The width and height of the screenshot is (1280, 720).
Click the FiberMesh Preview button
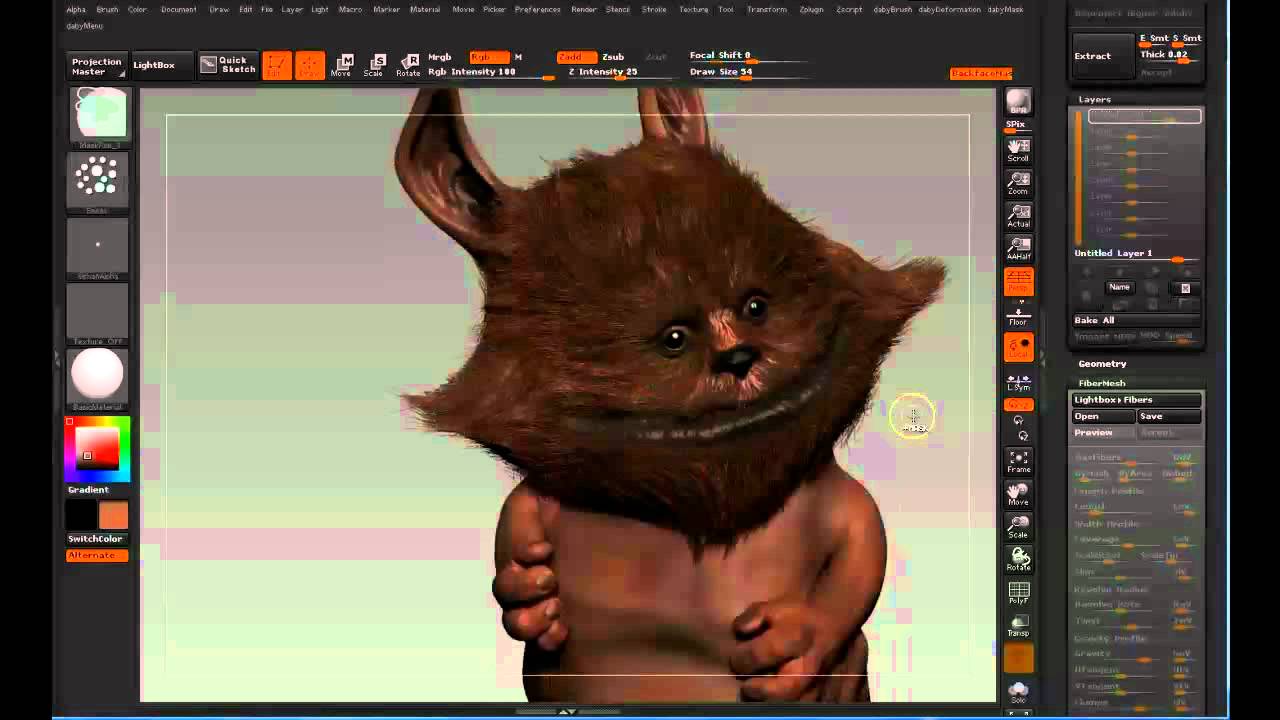[x=1103, y=433]
